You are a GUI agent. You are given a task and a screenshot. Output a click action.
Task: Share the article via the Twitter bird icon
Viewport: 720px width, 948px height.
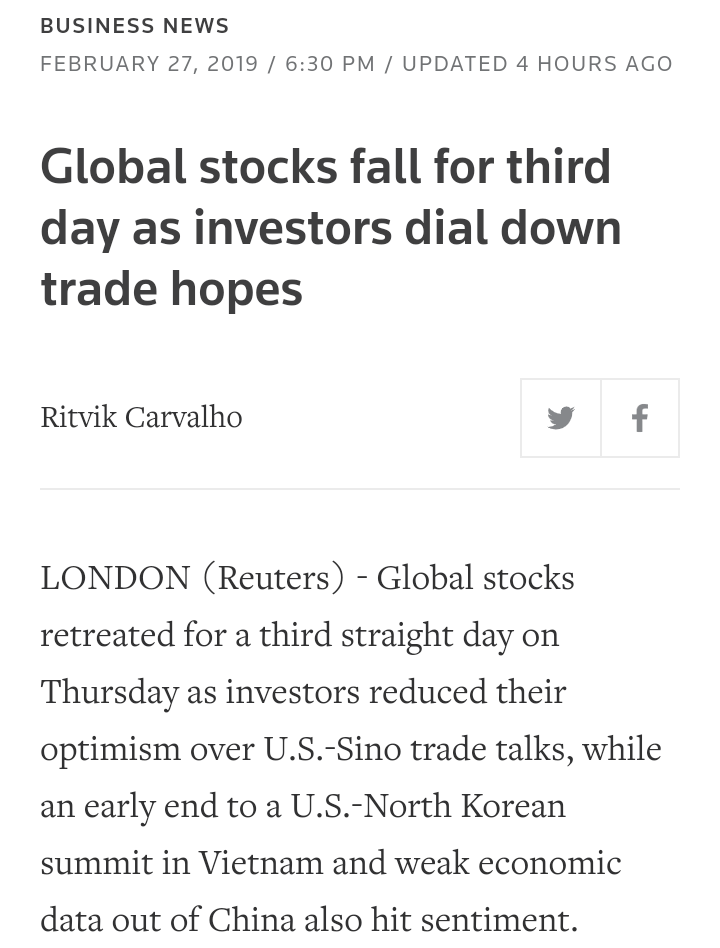click(x=560, y=418)
